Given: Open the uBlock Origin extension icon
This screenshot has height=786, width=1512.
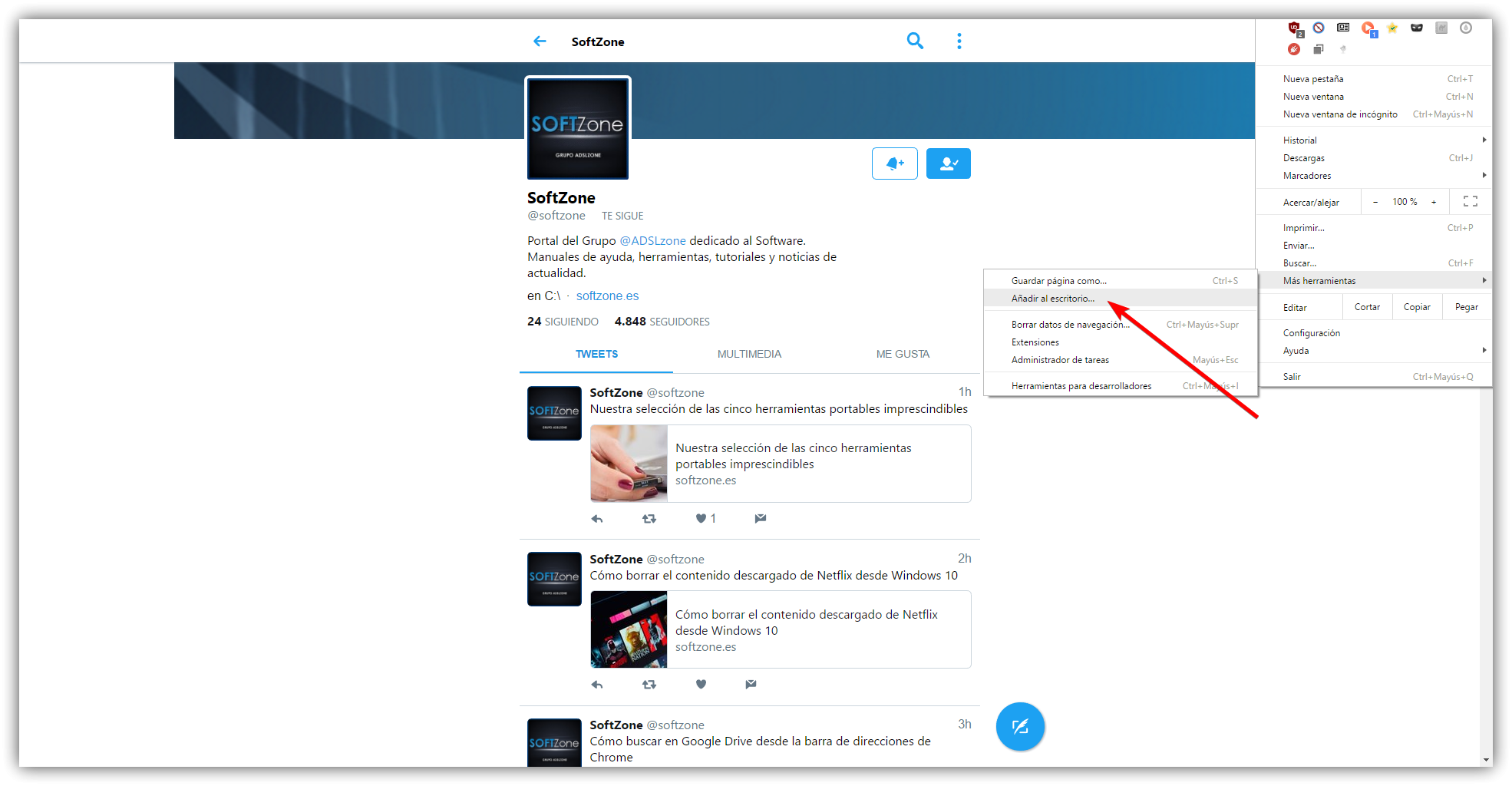Looking at the screenshot, I should point(1295,28).
